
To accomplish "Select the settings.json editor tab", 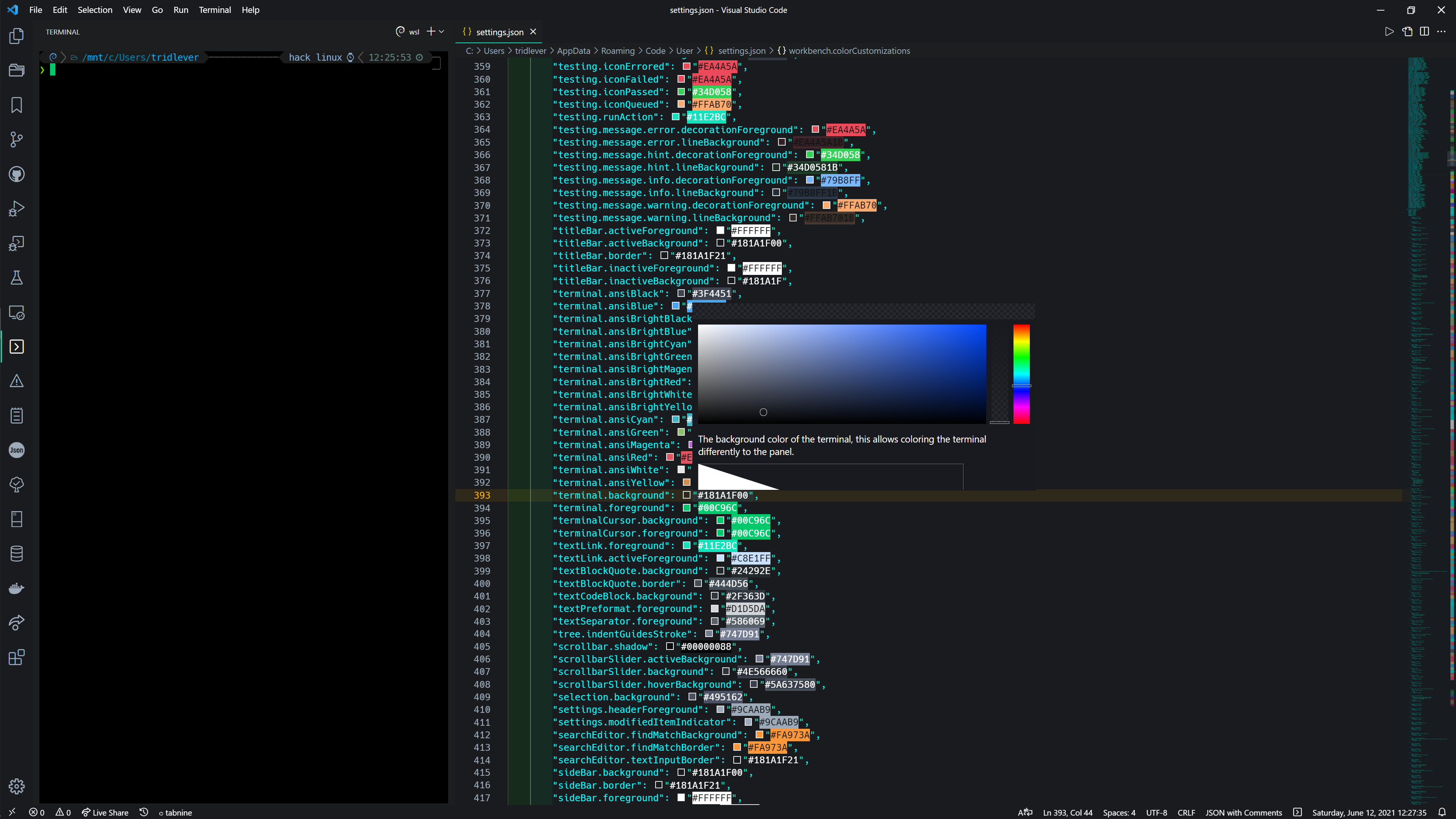I will 499,31.
